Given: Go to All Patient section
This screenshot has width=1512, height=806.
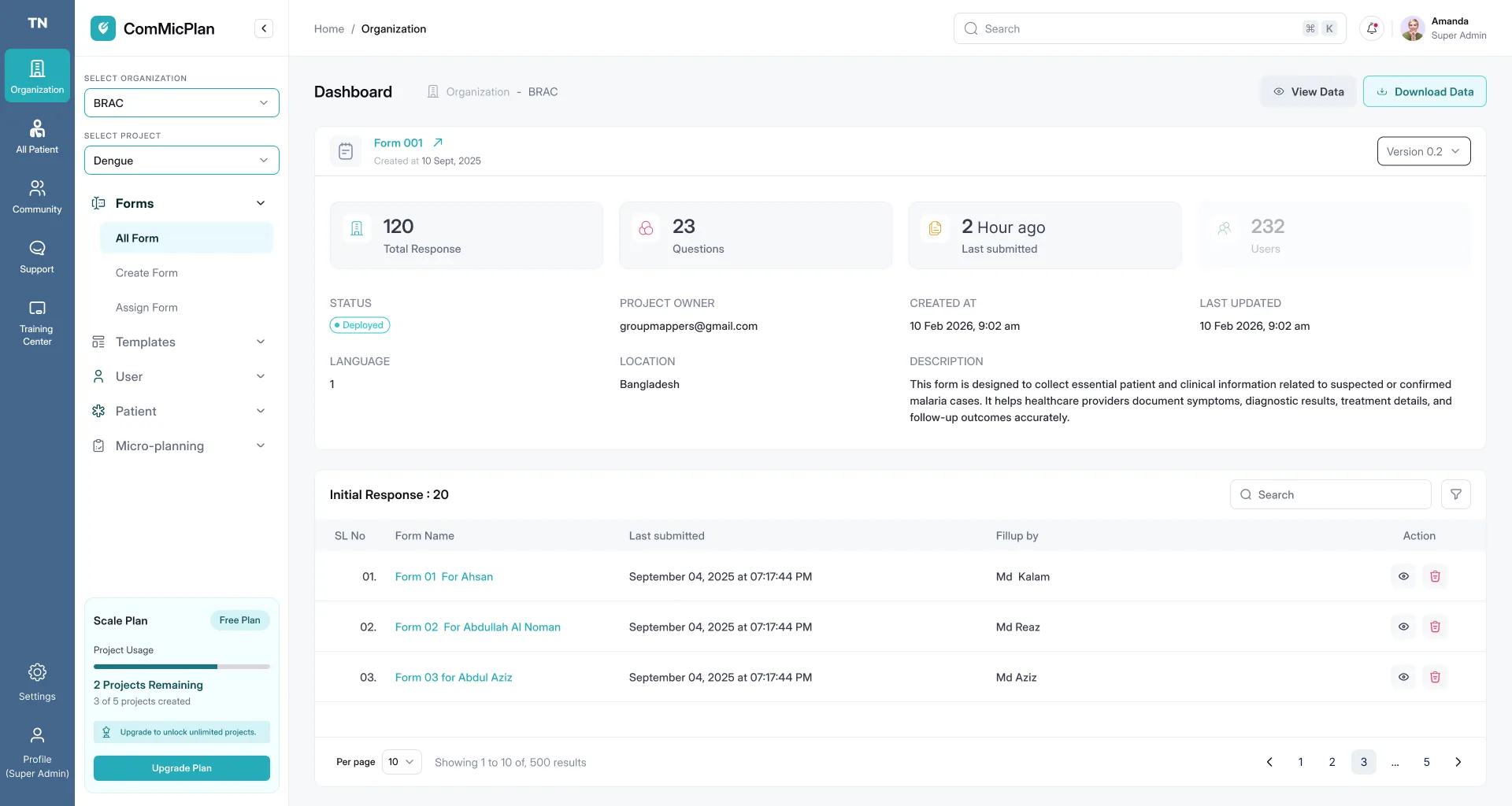Looking at the screenshot, I should pos(37,136).
